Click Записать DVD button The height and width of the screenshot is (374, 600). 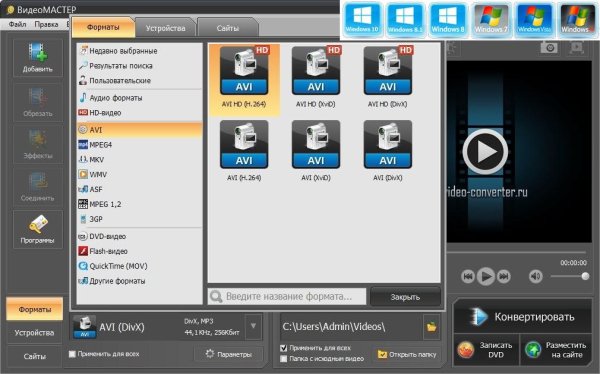[x=487, y=350]
